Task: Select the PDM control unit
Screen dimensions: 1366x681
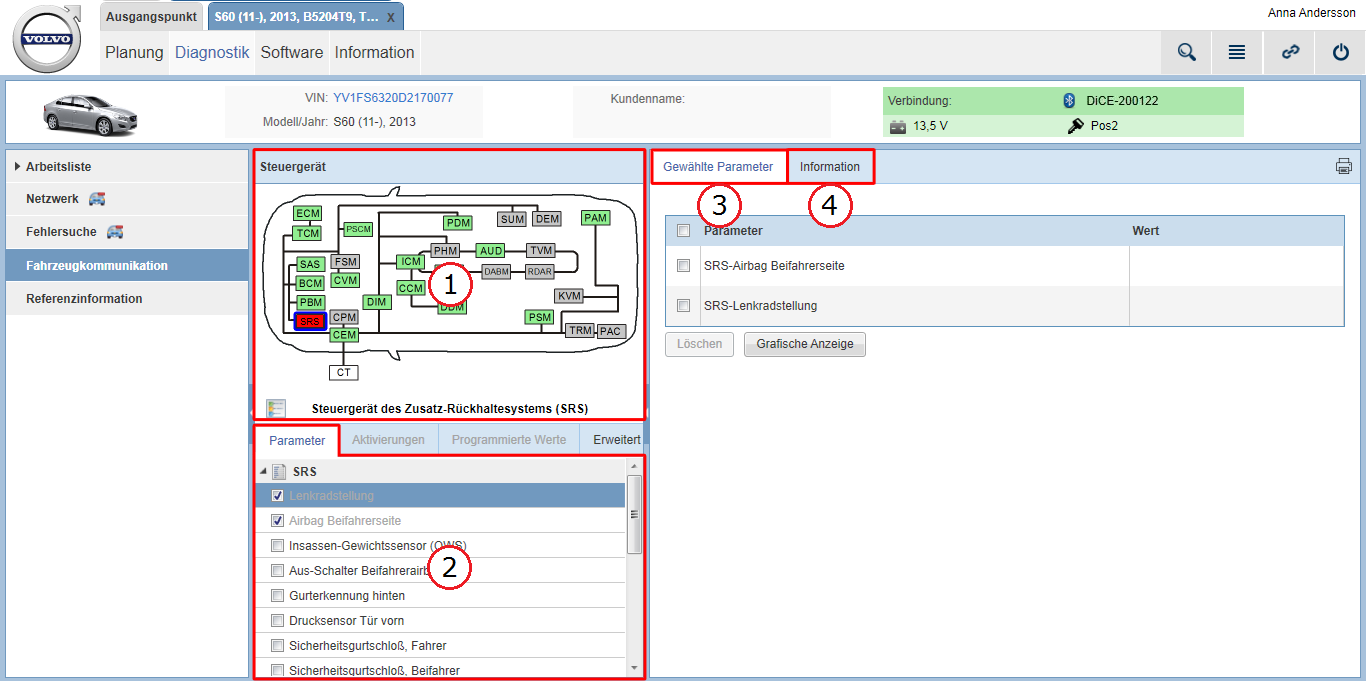Action: pos(458,222)
